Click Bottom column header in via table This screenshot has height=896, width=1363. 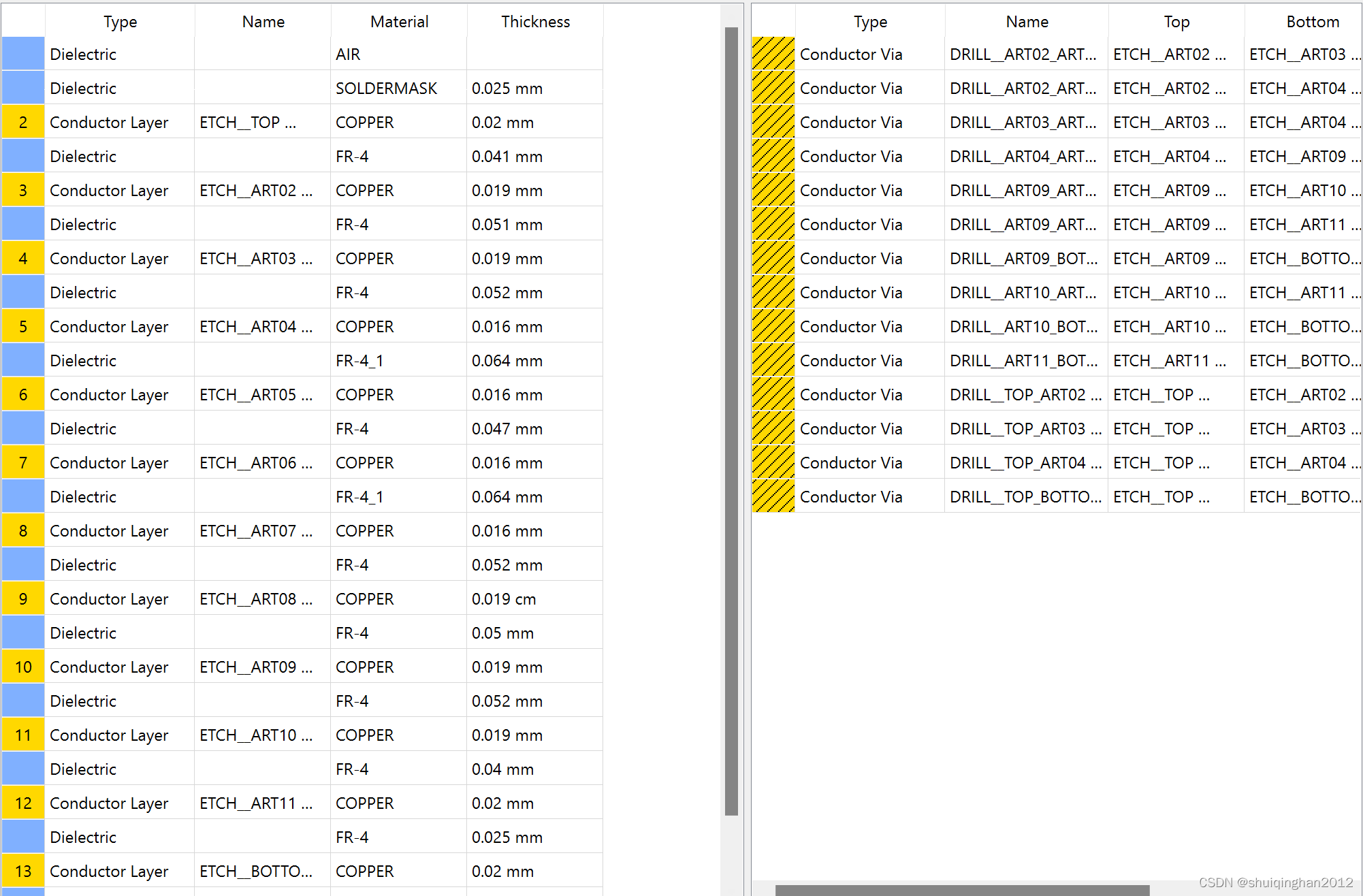click(x=1312, y=21)
